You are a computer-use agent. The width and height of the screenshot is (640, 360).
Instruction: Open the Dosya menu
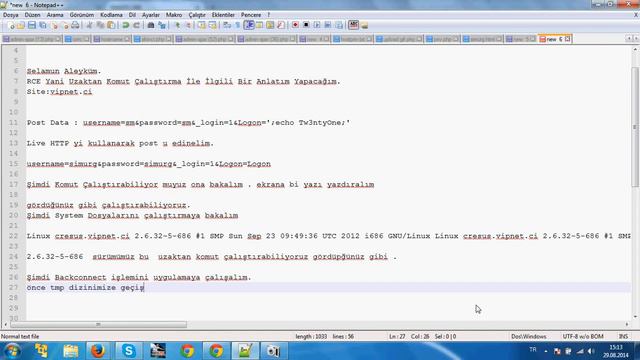pyautogui.click(x=11, y=15)
